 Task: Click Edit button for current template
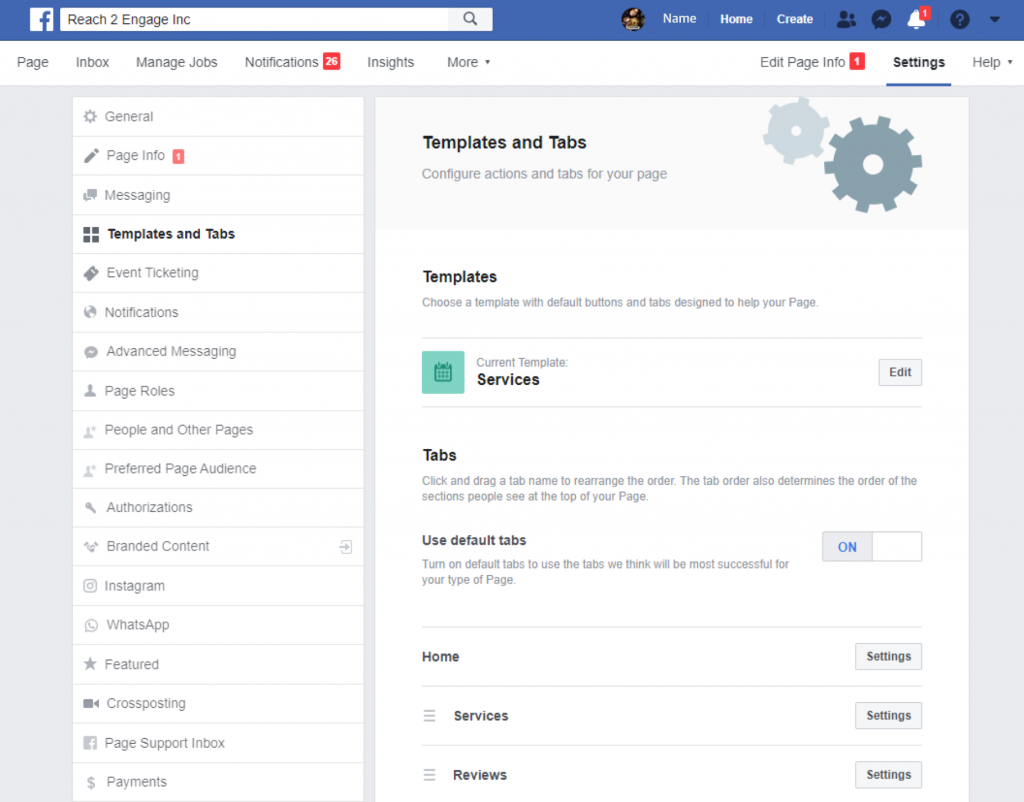[900, 372]
